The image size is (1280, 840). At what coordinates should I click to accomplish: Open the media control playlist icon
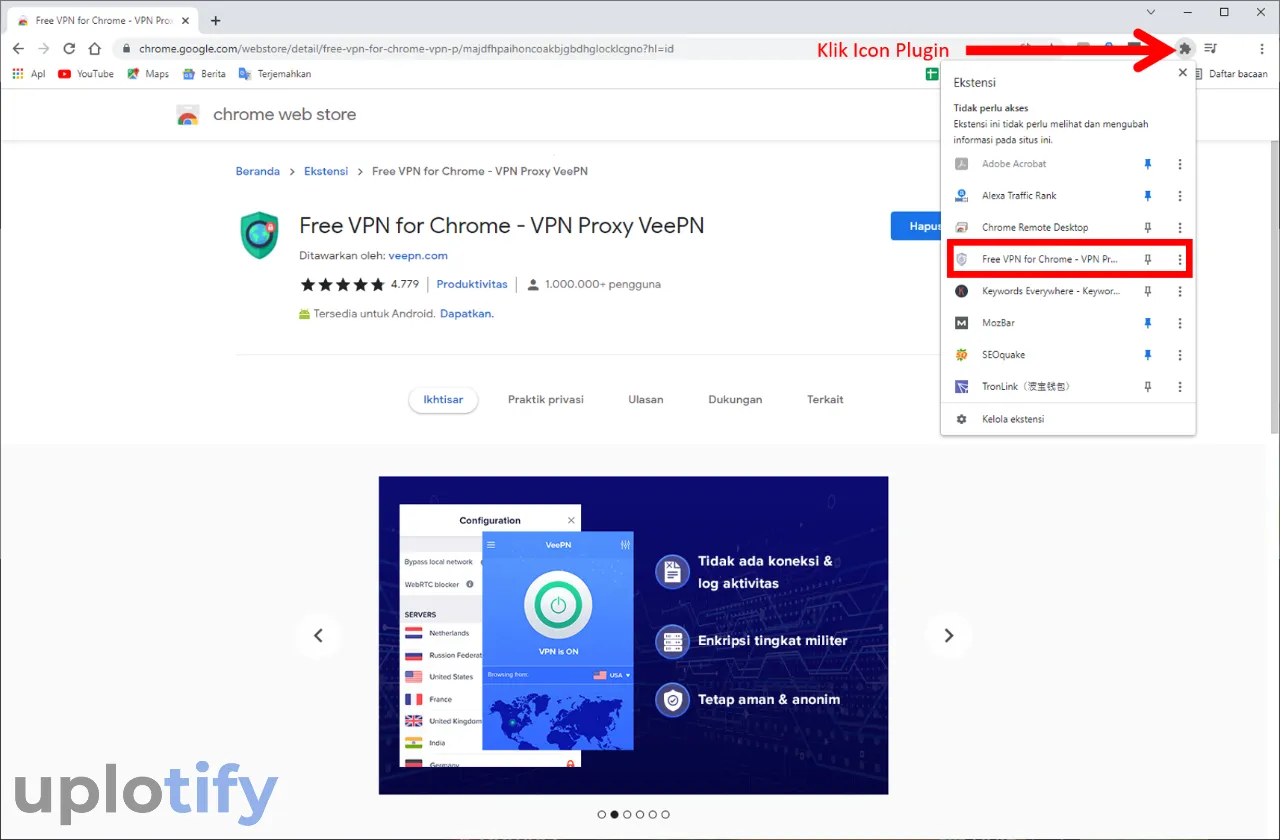tap(1211, 48)
